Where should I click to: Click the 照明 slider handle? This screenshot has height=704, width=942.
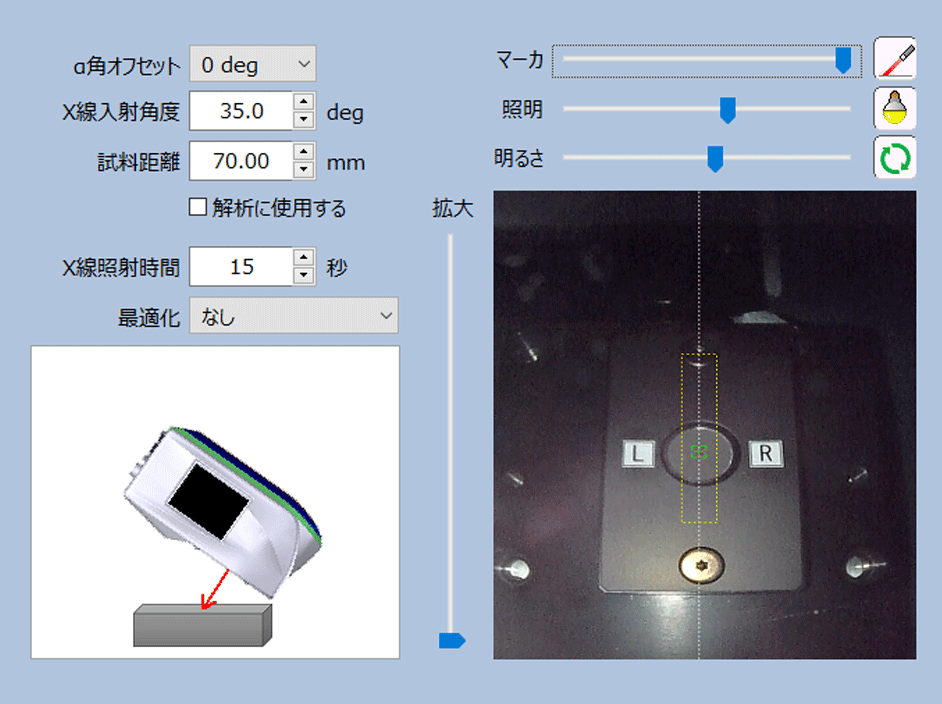728,110
